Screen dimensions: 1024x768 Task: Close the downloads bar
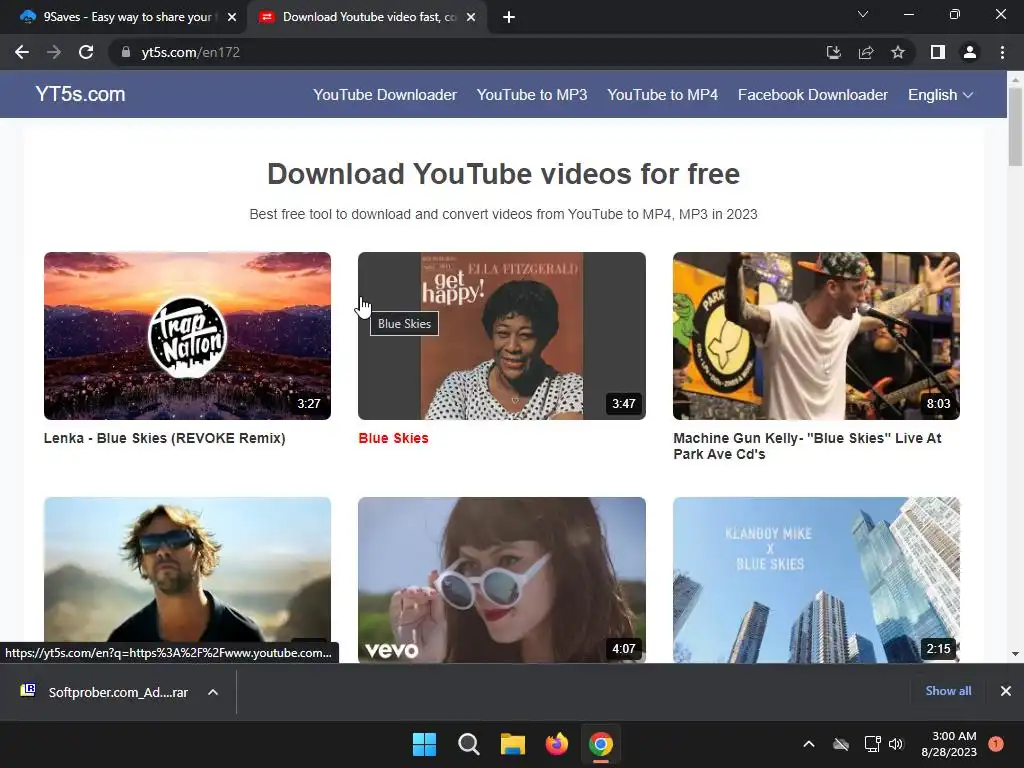coord(1006,691)
